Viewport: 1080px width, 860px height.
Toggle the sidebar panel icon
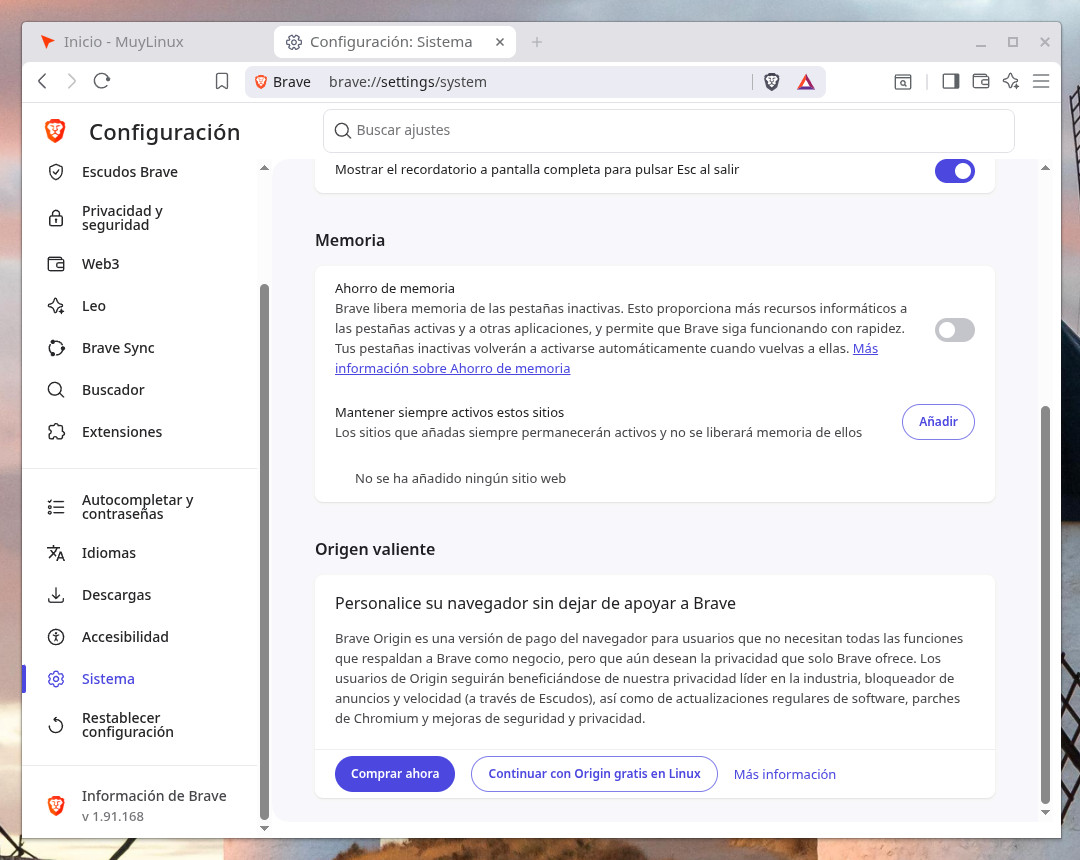[x=951, y=81]
